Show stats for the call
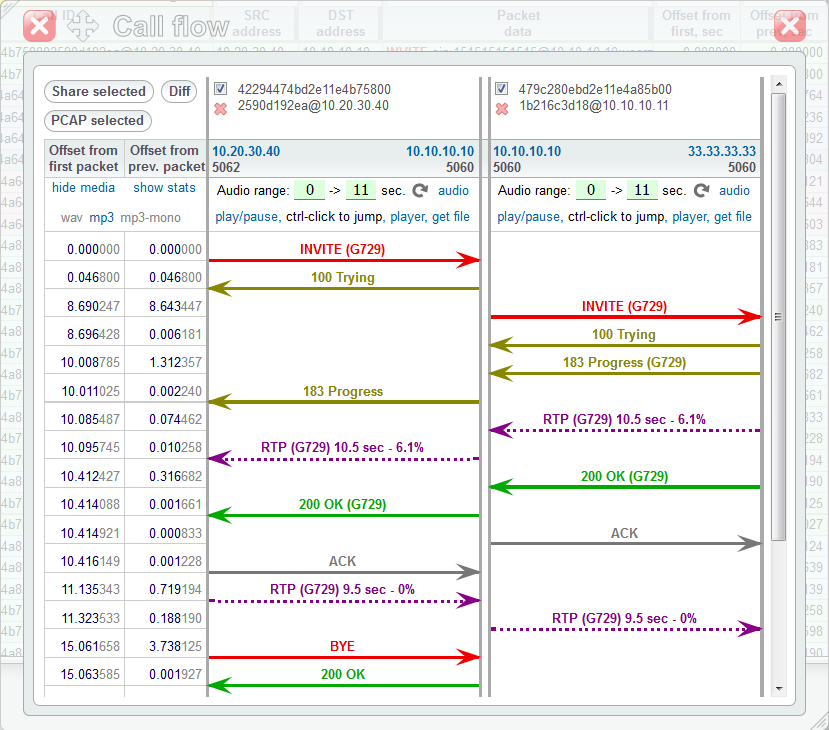This screenshot has height=730, width=829. [x=164, y=187]
